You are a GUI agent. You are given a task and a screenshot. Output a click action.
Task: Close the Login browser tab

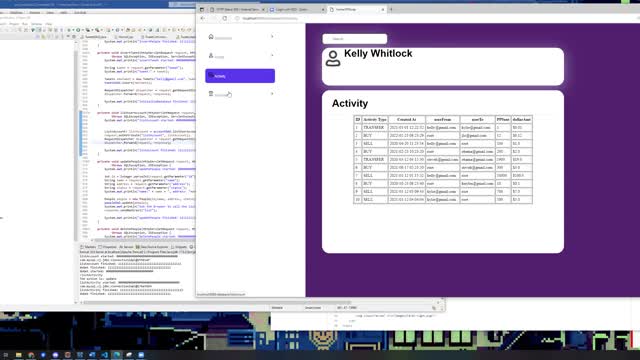tap(323, 9)
